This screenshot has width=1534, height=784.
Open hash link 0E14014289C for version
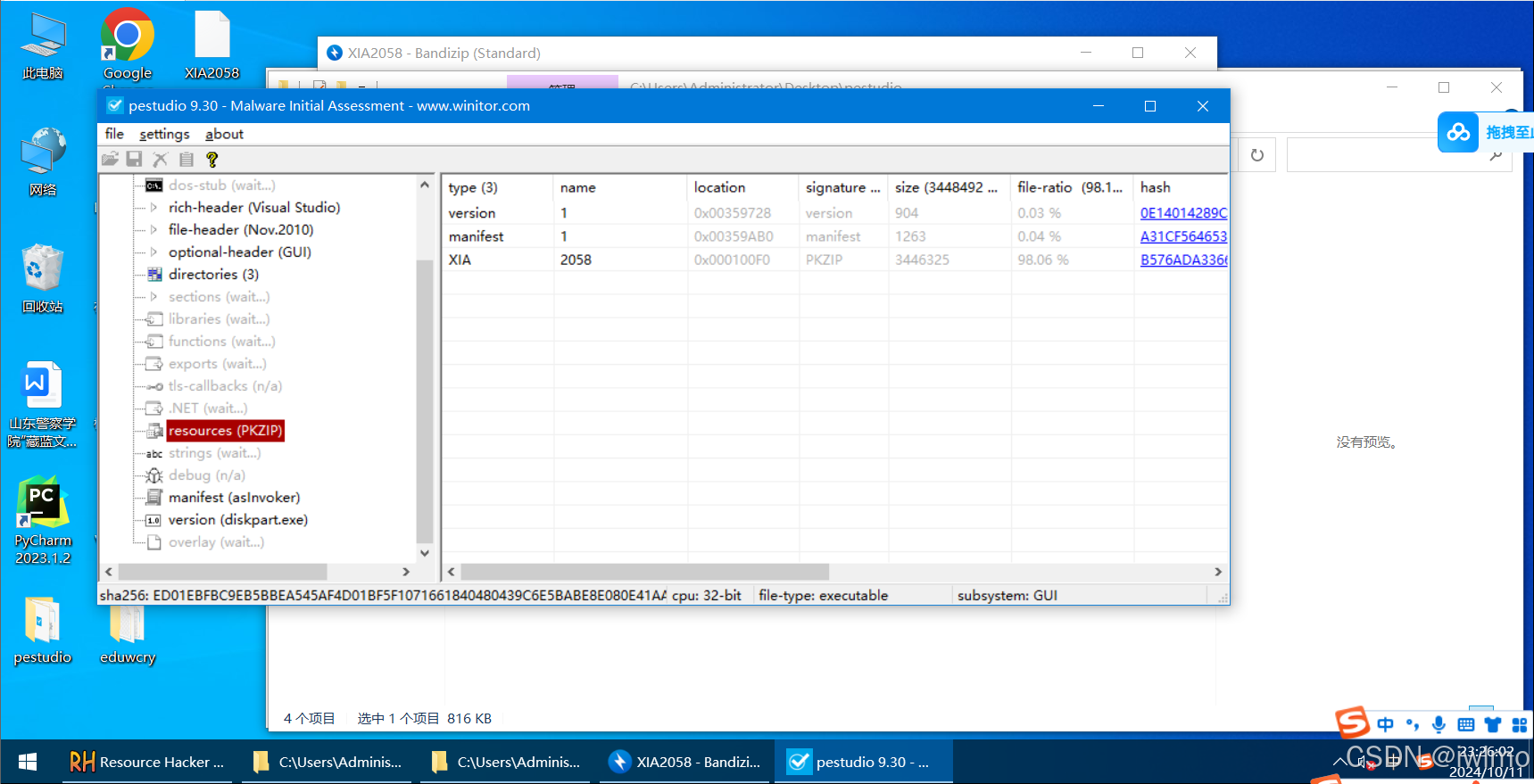(1183, 213)
